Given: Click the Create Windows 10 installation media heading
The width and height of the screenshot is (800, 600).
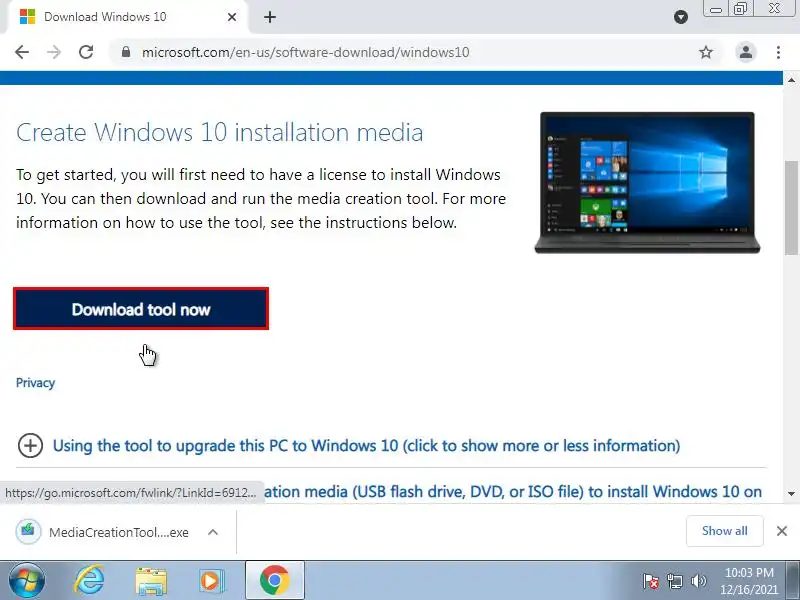Looking at the screenshot, I should pos(219,133).
